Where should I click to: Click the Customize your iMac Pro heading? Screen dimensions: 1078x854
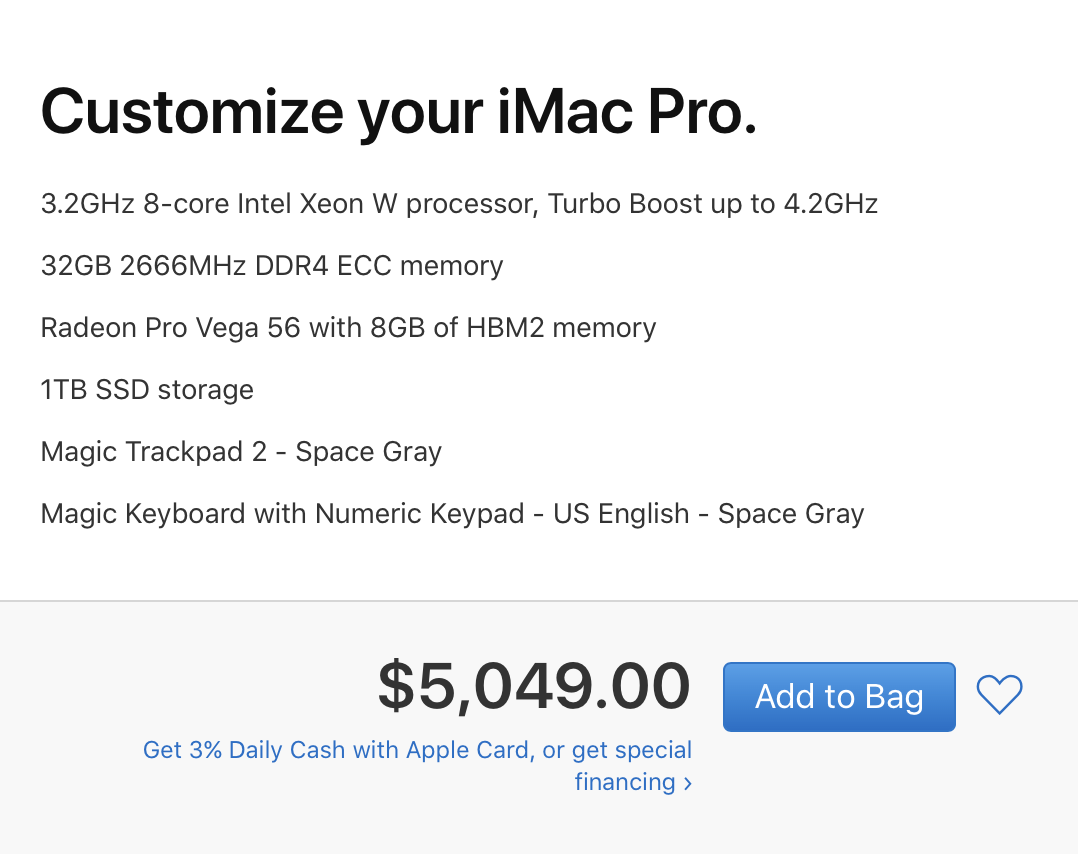(x=399, y=113)
